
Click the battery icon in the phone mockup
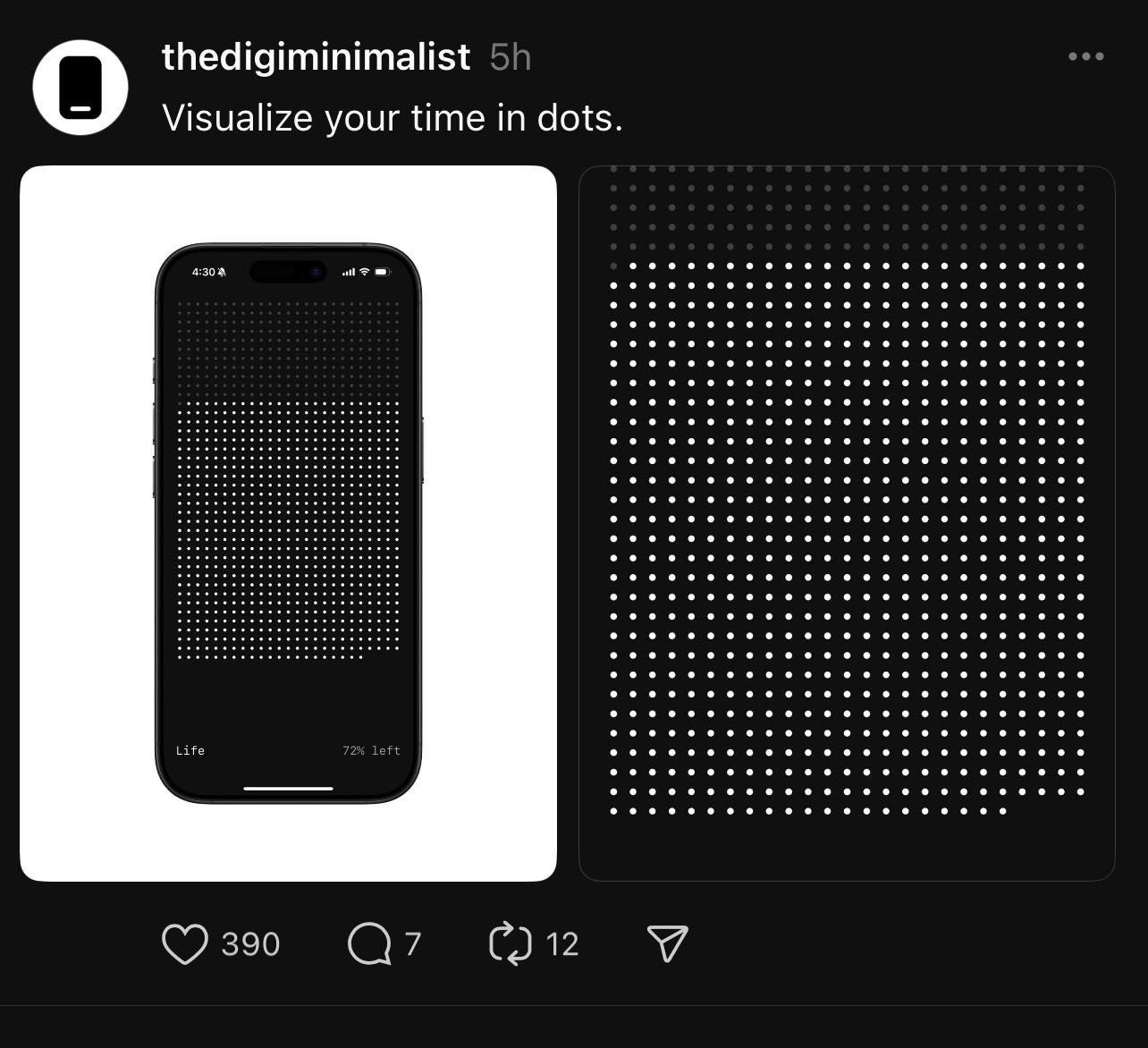click(x=382, y=272)
